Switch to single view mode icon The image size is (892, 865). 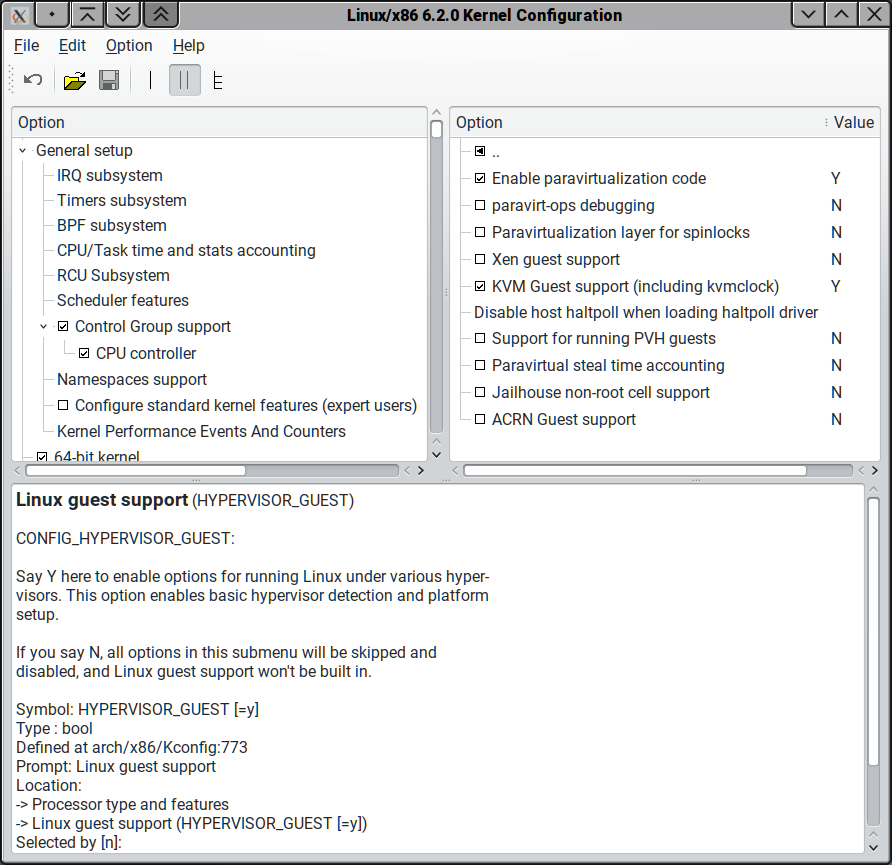click(151, 81)
